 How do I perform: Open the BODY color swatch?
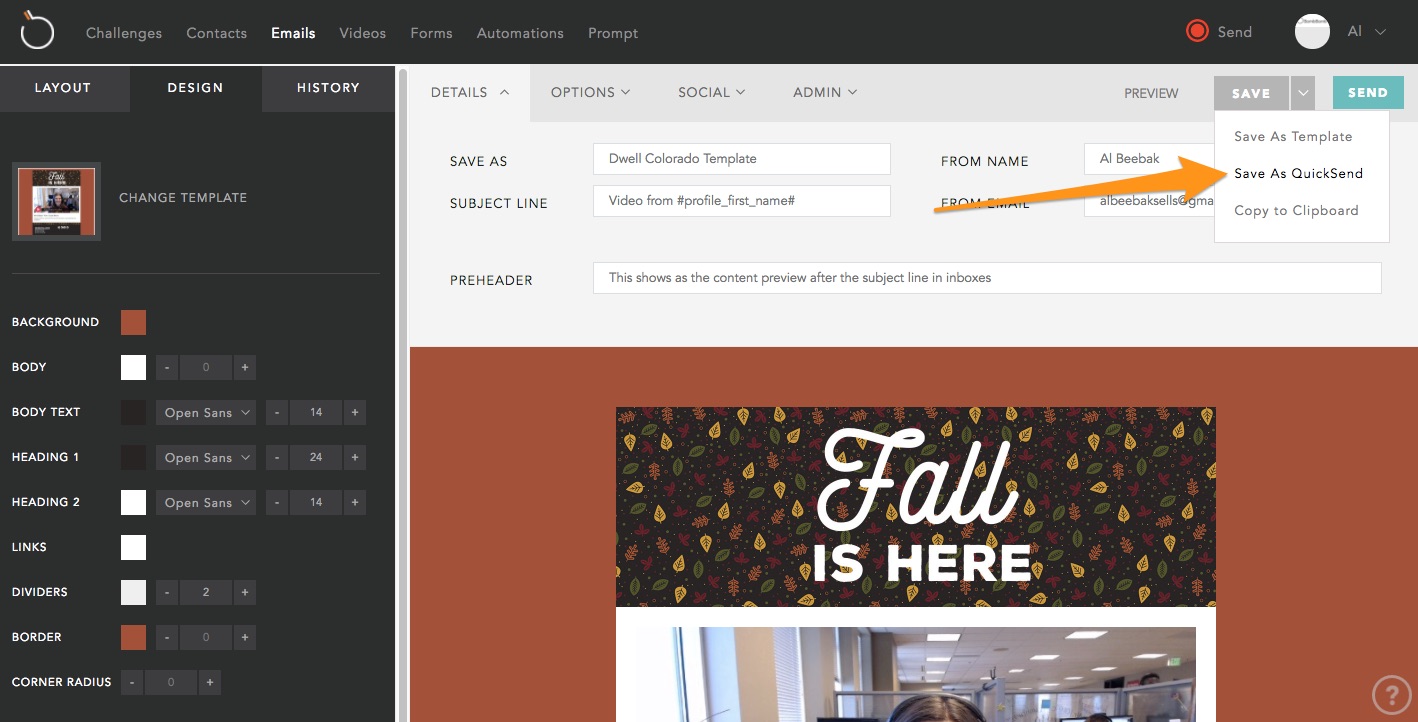(133, 367)
